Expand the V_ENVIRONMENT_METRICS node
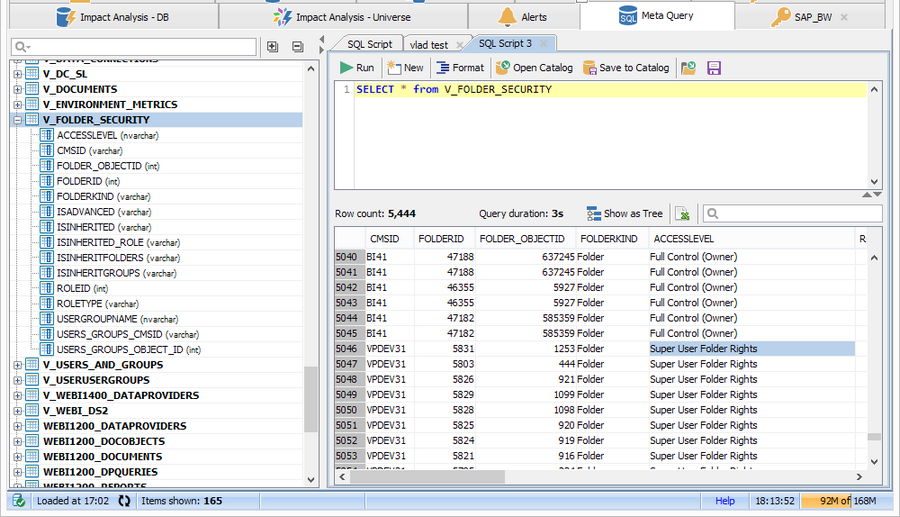The height and width of the screenshot is (517, 900). point(18,105)
